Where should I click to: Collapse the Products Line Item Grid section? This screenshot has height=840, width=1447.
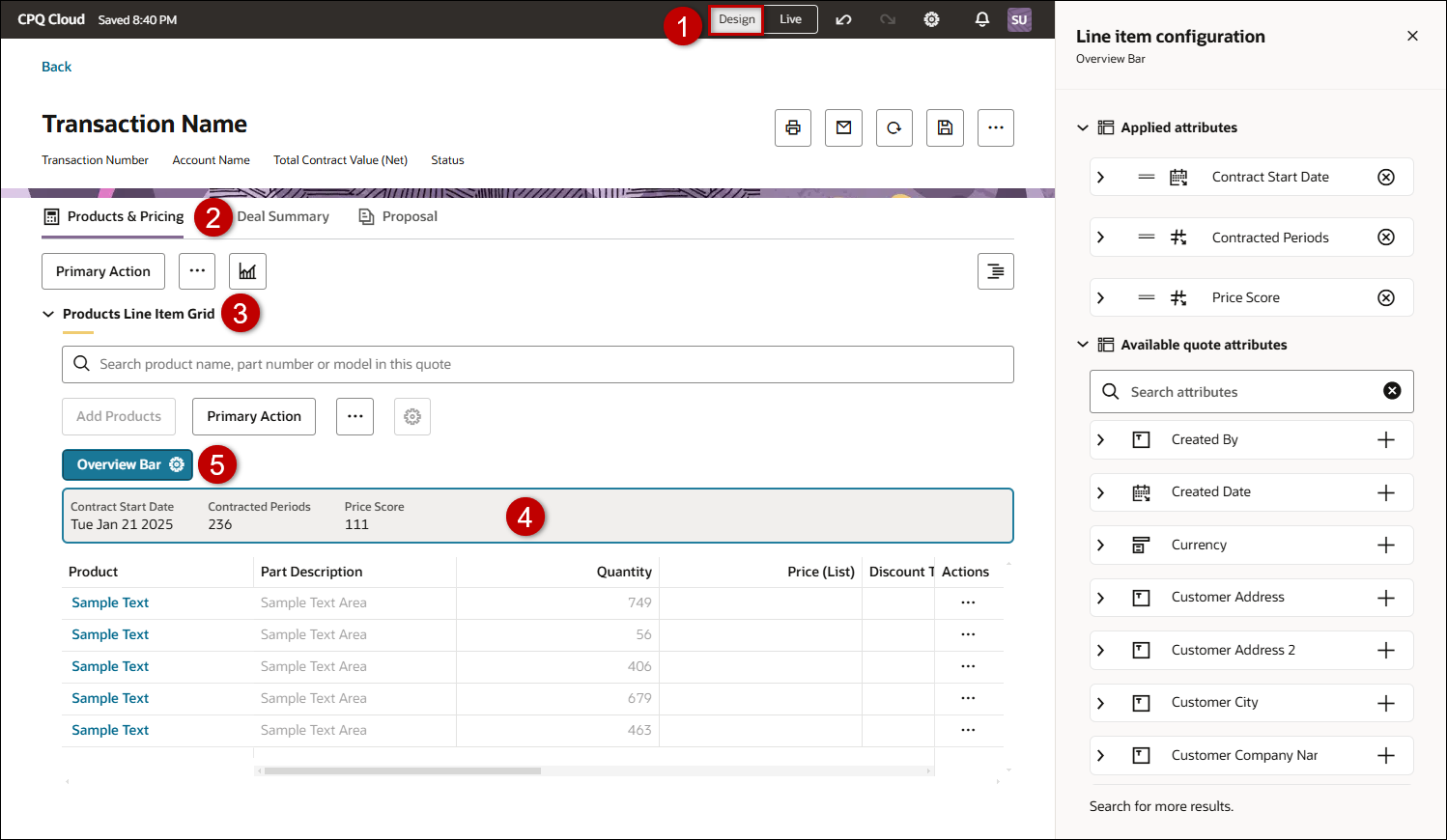pyautogui.click(x=48, y=314)
